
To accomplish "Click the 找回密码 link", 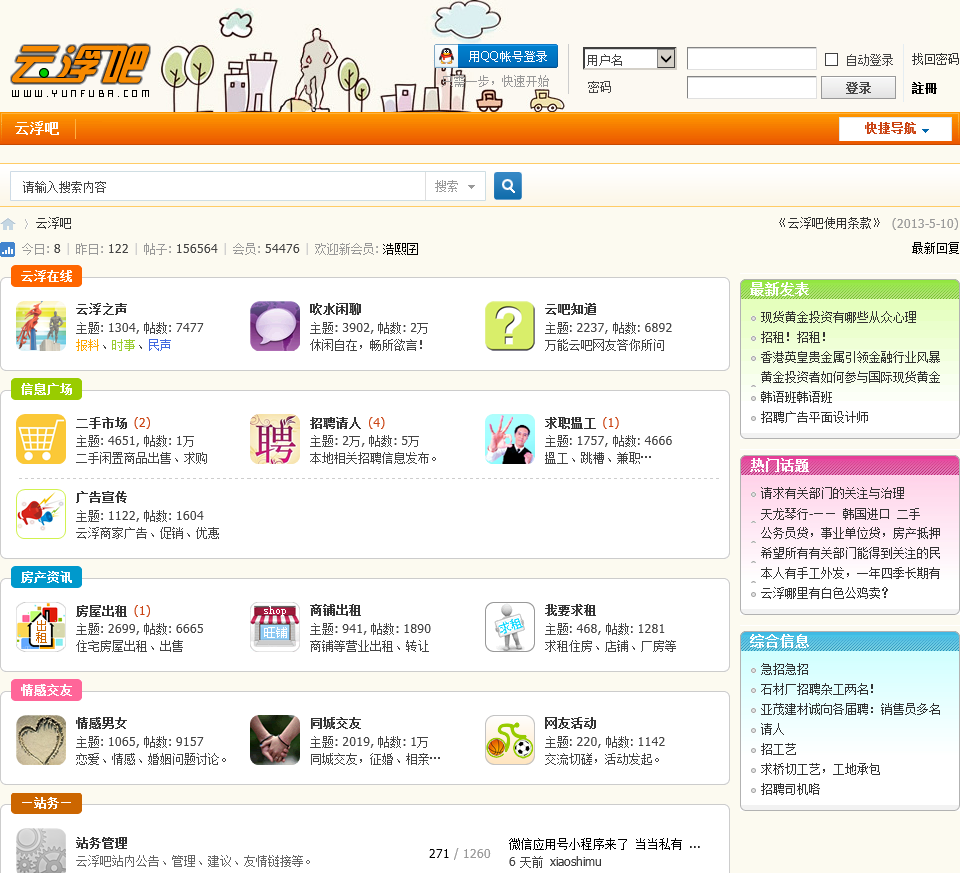I will pos(936,59).
